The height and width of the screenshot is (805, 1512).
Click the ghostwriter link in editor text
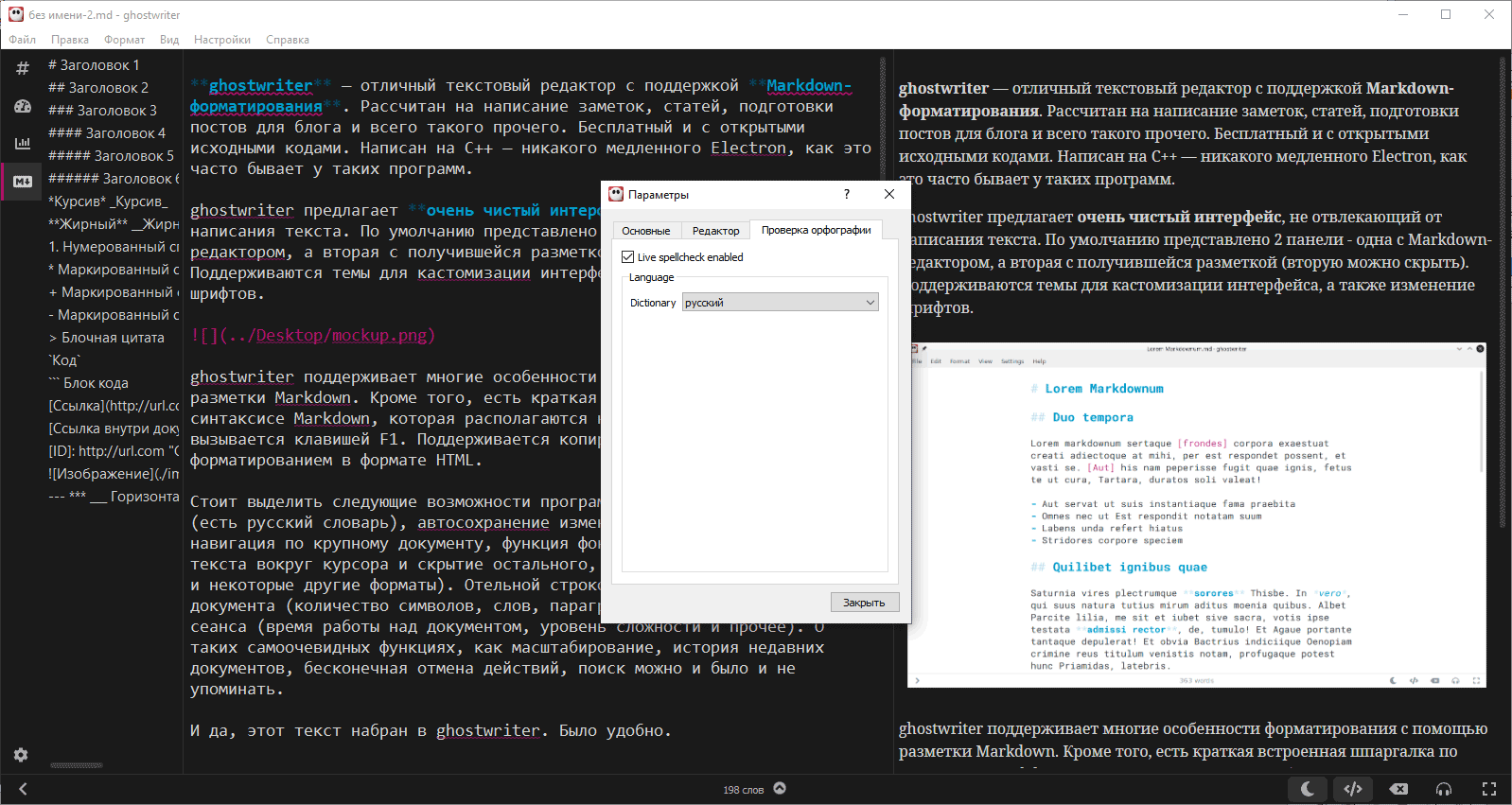(x=260, y=85)
